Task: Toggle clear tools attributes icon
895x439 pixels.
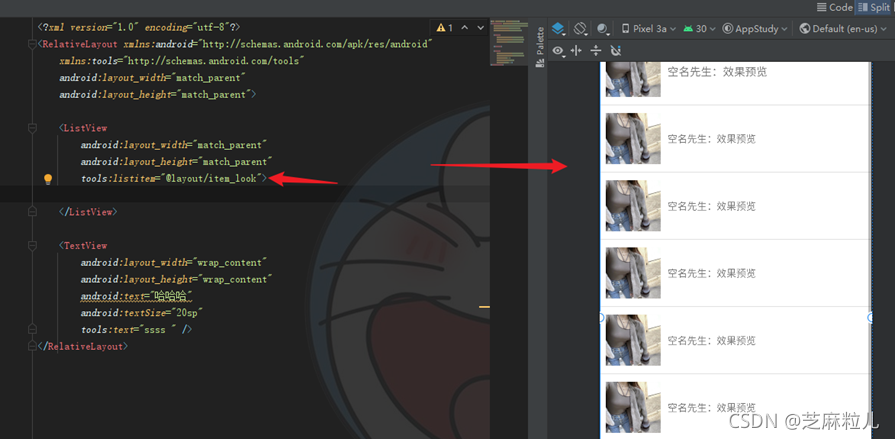Action: (615, 51)
